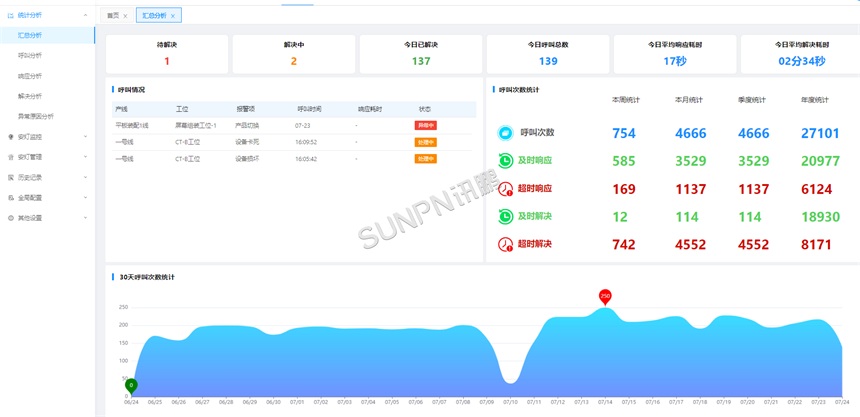Screen dimensions: 860x417
Task: Close the 首页 tab with its X
Action: [125, 16]
